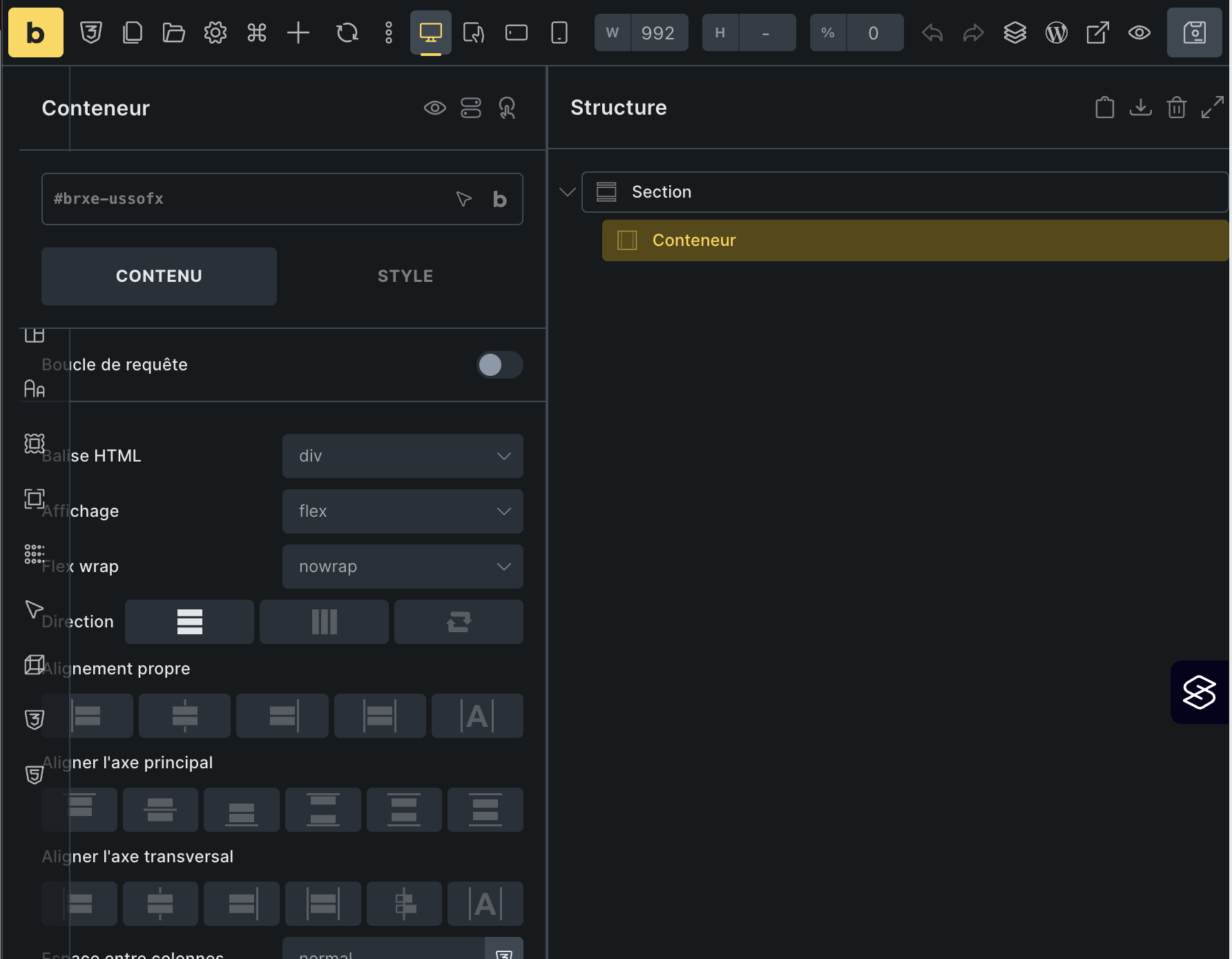
Task: Switch to the STYLE tab
Action: tap(405, 276)
